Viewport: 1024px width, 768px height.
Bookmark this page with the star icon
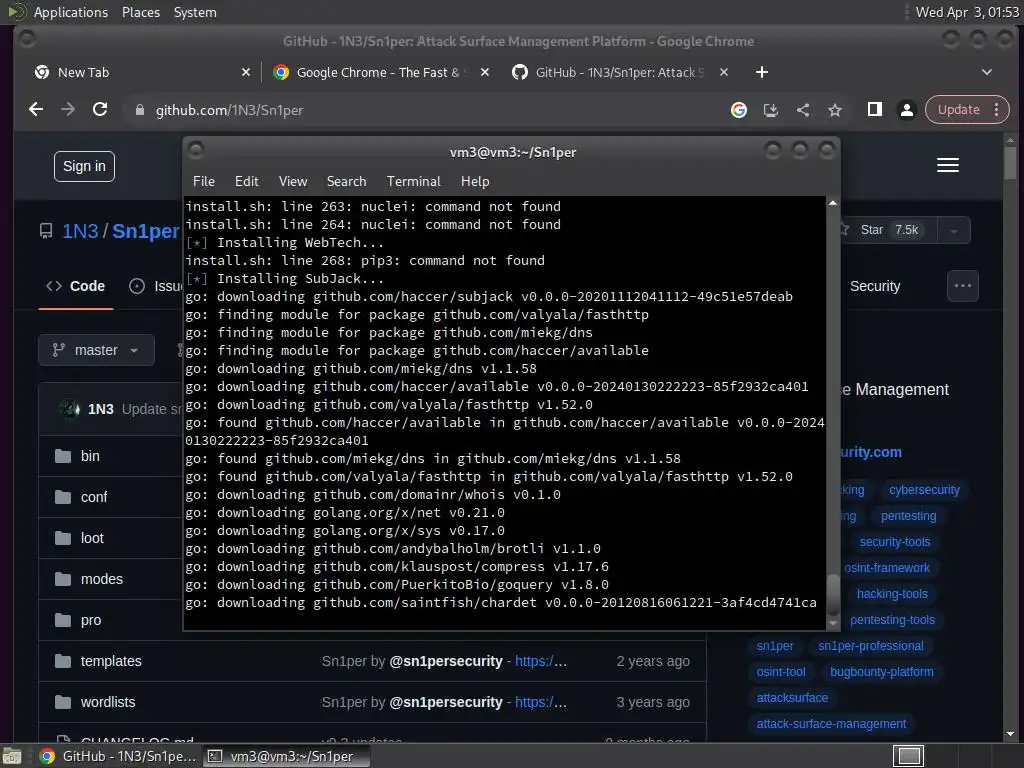tap(835, 110)
